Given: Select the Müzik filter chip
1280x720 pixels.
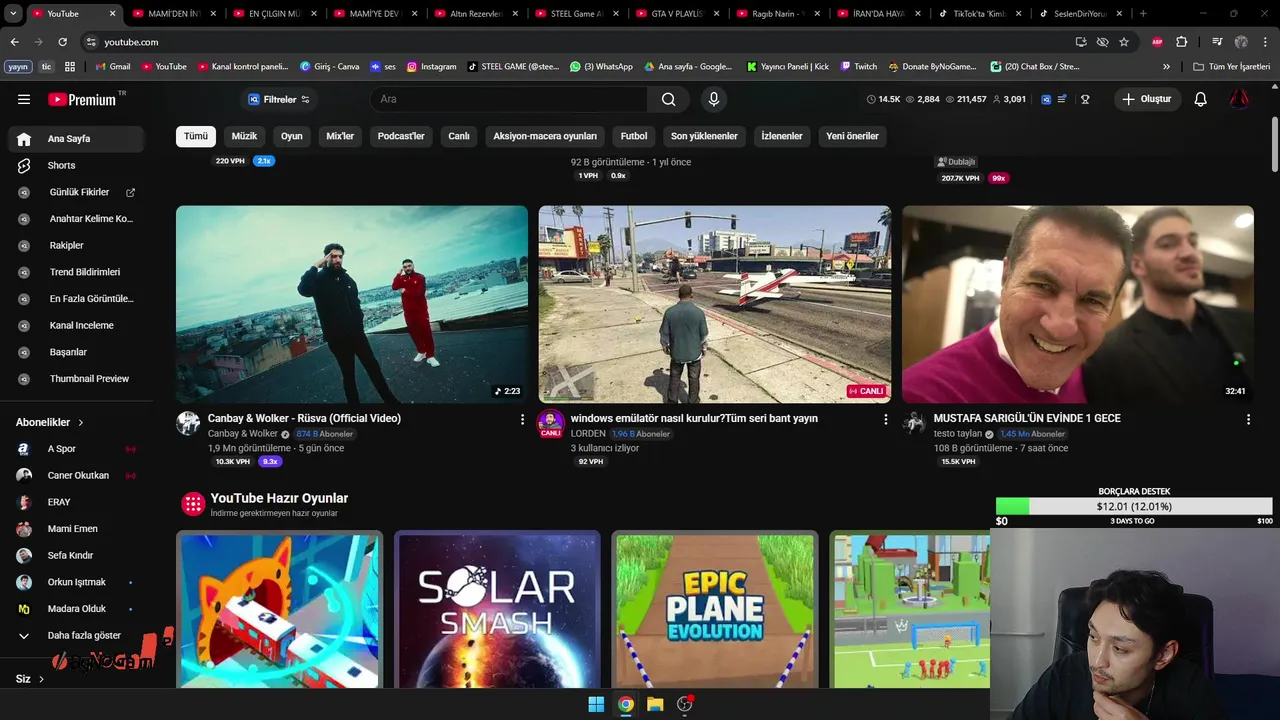Looking at the screenshot, I should [x=244, y=136].
